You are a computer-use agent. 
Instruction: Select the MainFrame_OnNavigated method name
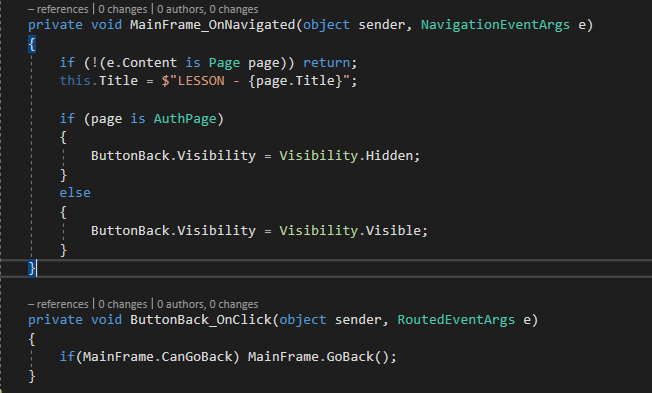212,25
